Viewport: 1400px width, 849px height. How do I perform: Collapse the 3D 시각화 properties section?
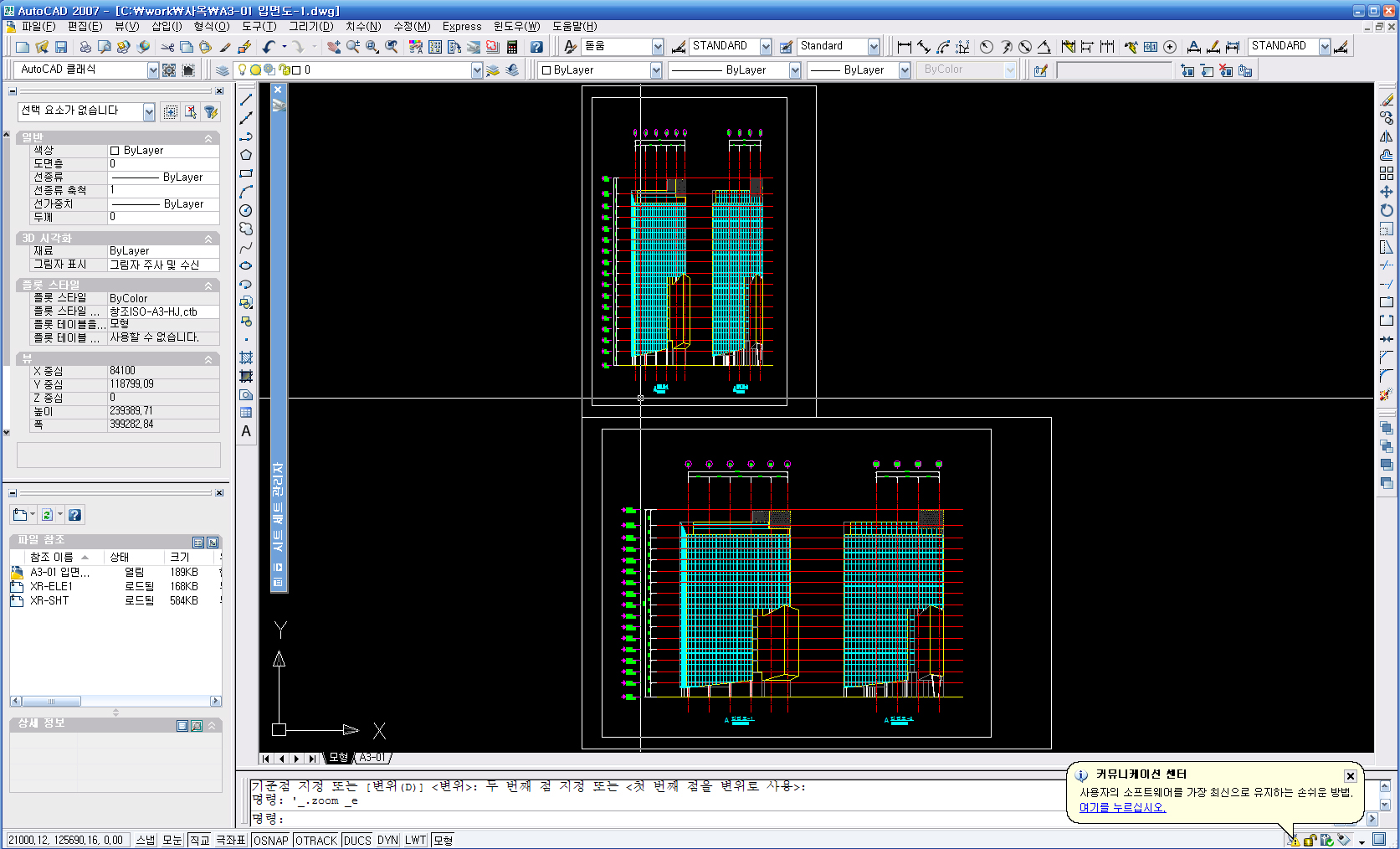(208, 239)
